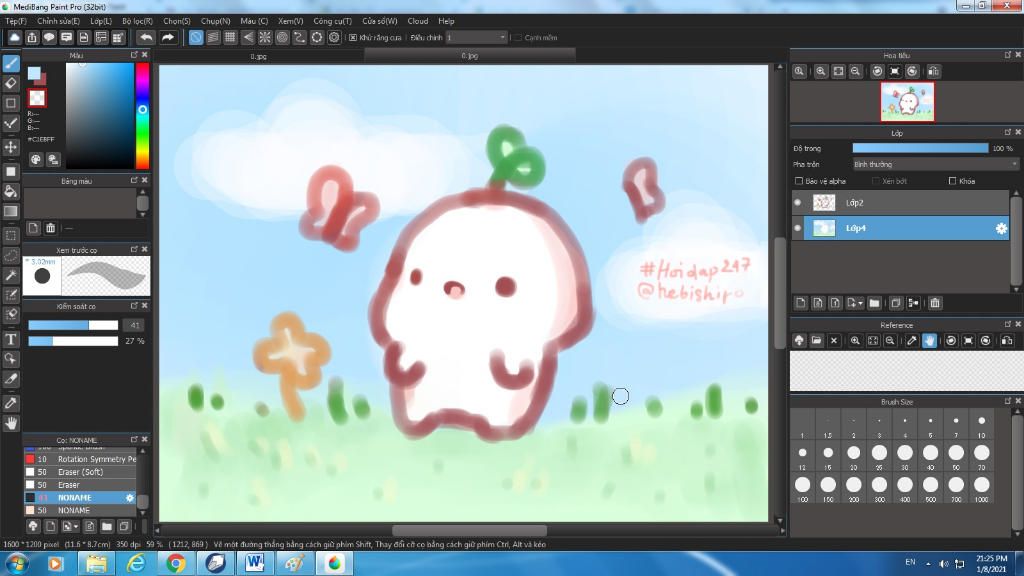Click the rainbow hue bar
The image size is (1024, 576).
click(x=142, y=116)
